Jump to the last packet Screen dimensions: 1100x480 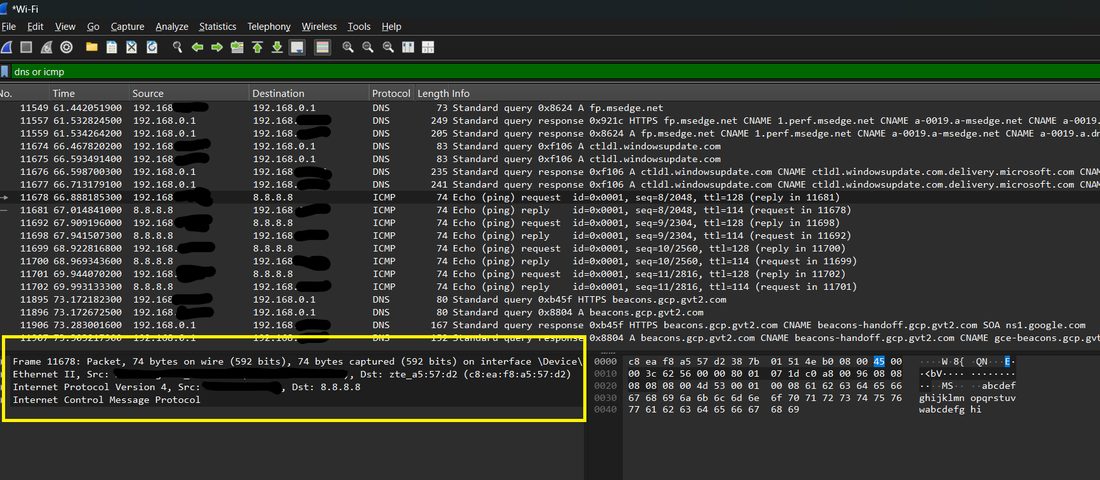pyautogui.click(x=277, y=48)
